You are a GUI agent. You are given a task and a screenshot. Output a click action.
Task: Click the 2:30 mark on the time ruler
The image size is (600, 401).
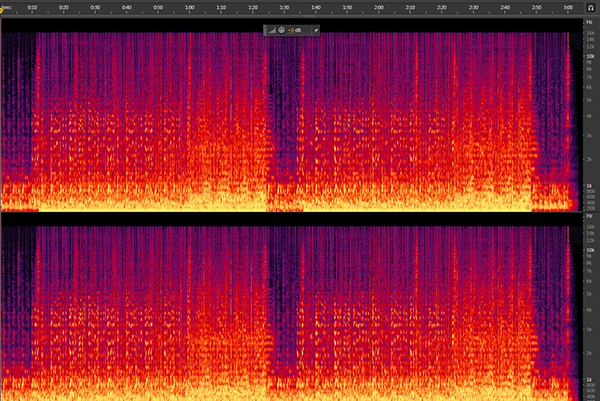click(473, 8)
